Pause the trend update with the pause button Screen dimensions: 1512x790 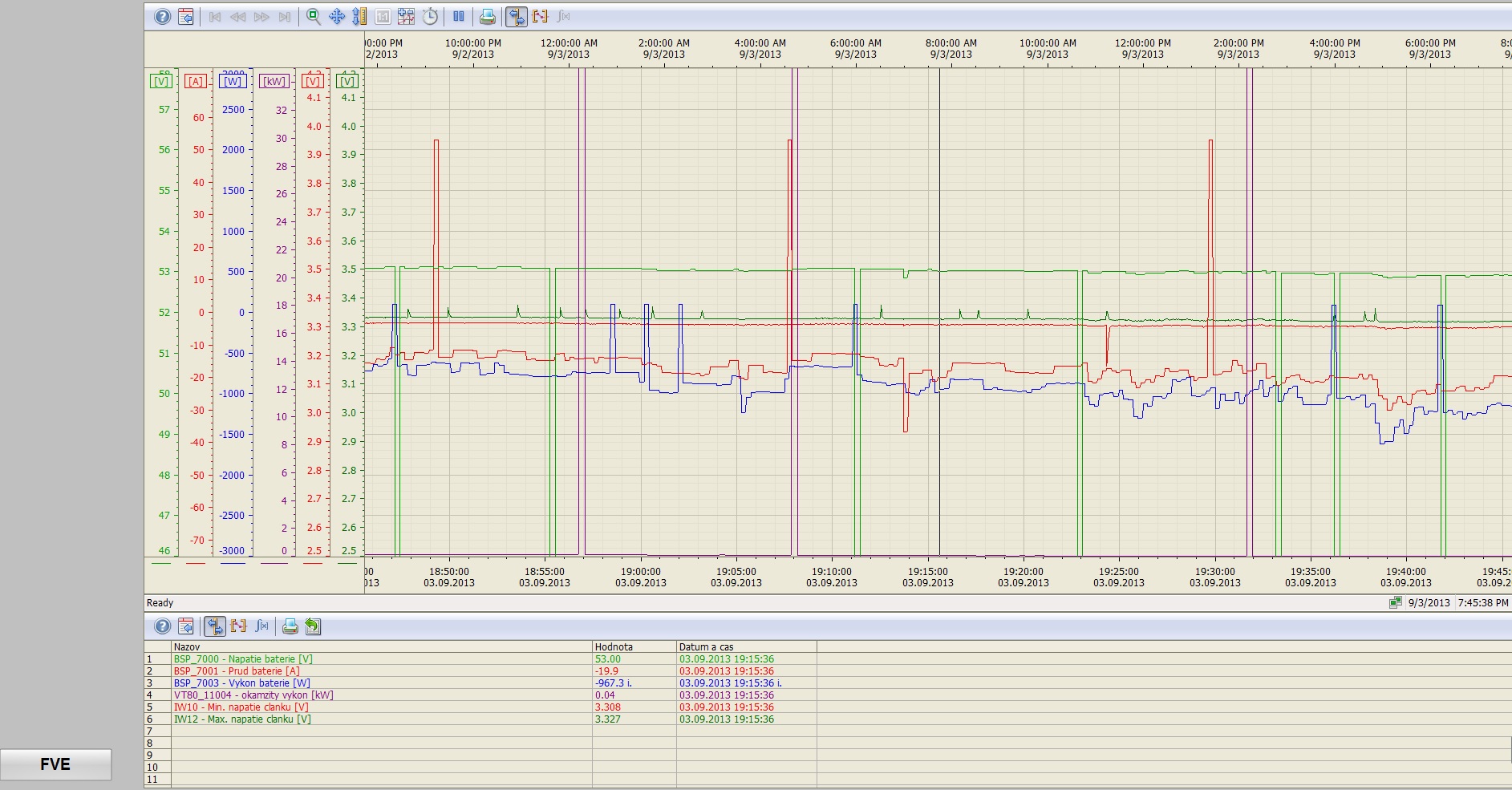tap(459, 17)
